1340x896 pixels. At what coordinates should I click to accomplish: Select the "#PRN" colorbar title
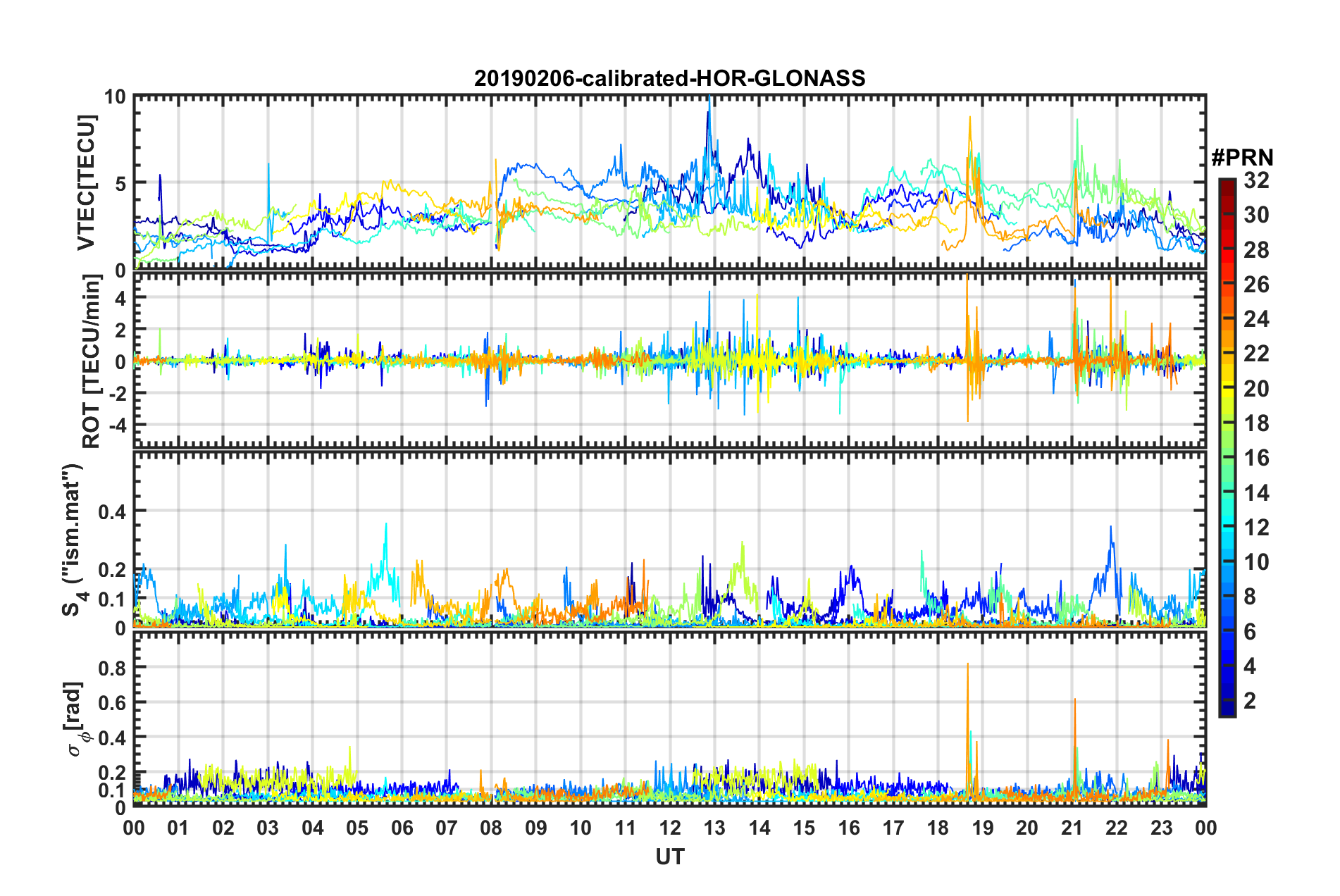(x=1242, y=158)
